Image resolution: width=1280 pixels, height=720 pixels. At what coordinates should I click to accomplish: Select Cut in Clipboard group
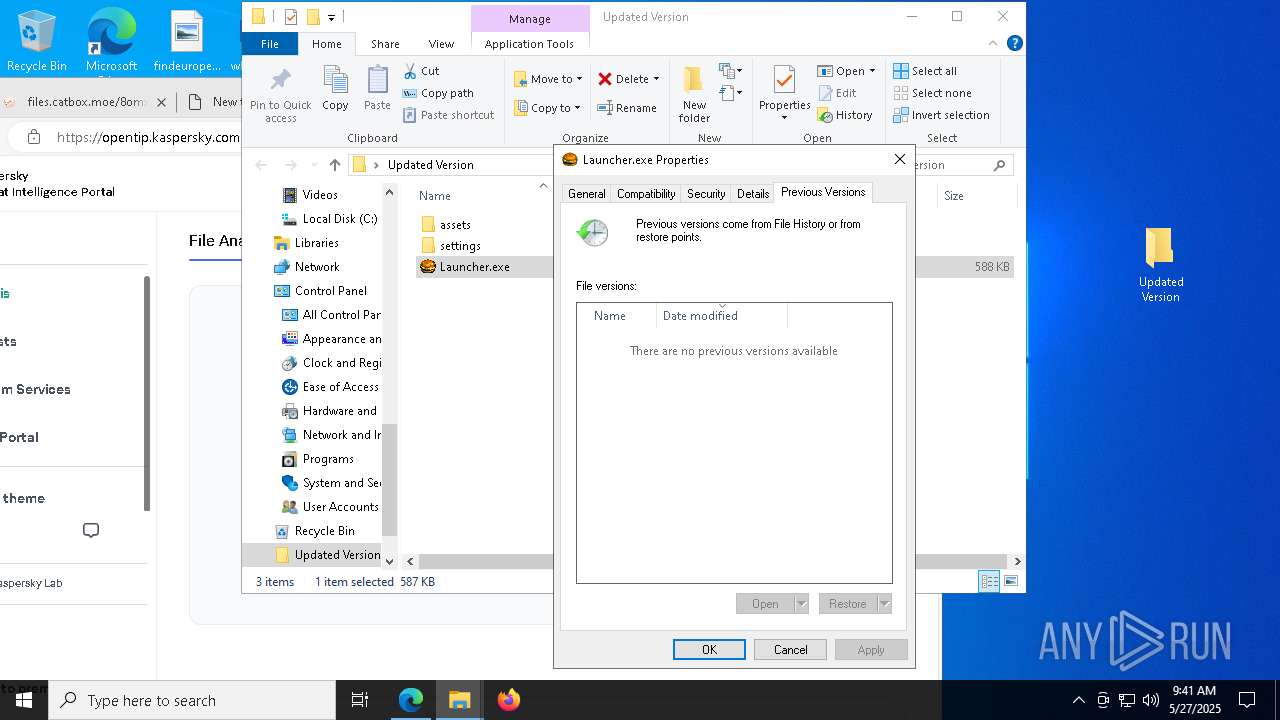[x=421, y=71]
